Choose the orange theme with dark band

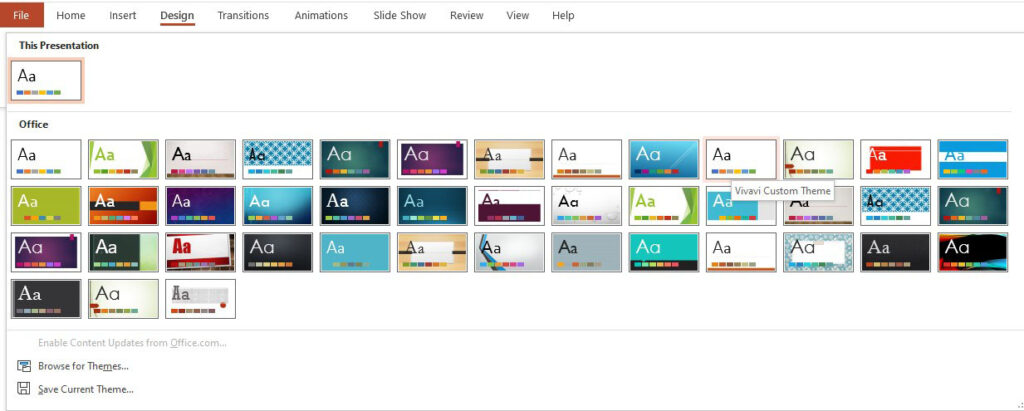(x=123, y=206)
